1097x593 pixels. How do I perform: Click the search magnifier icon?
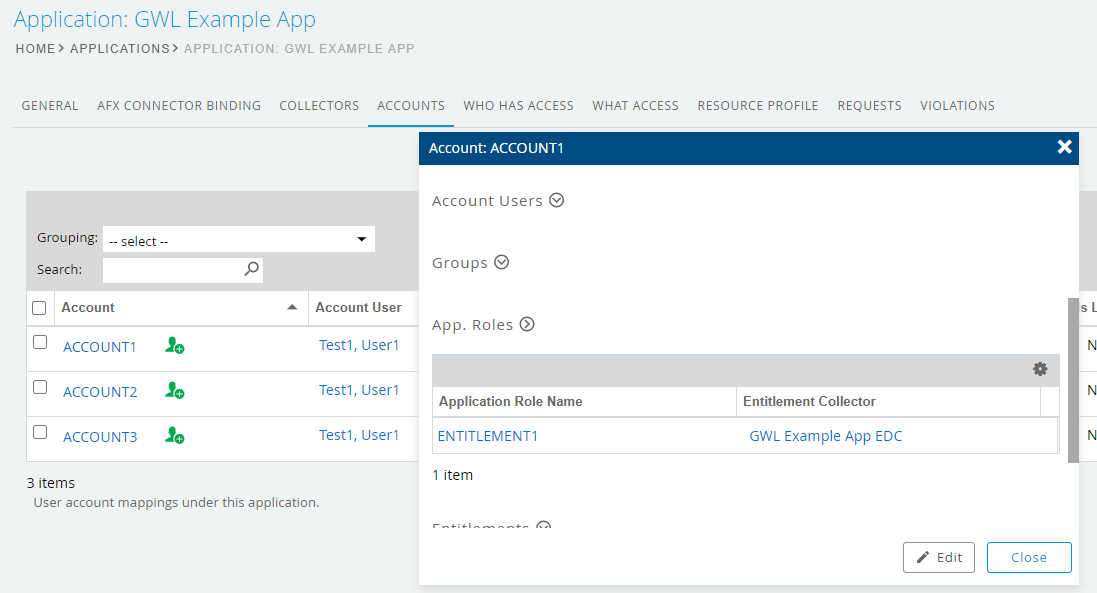click(251, 269)
